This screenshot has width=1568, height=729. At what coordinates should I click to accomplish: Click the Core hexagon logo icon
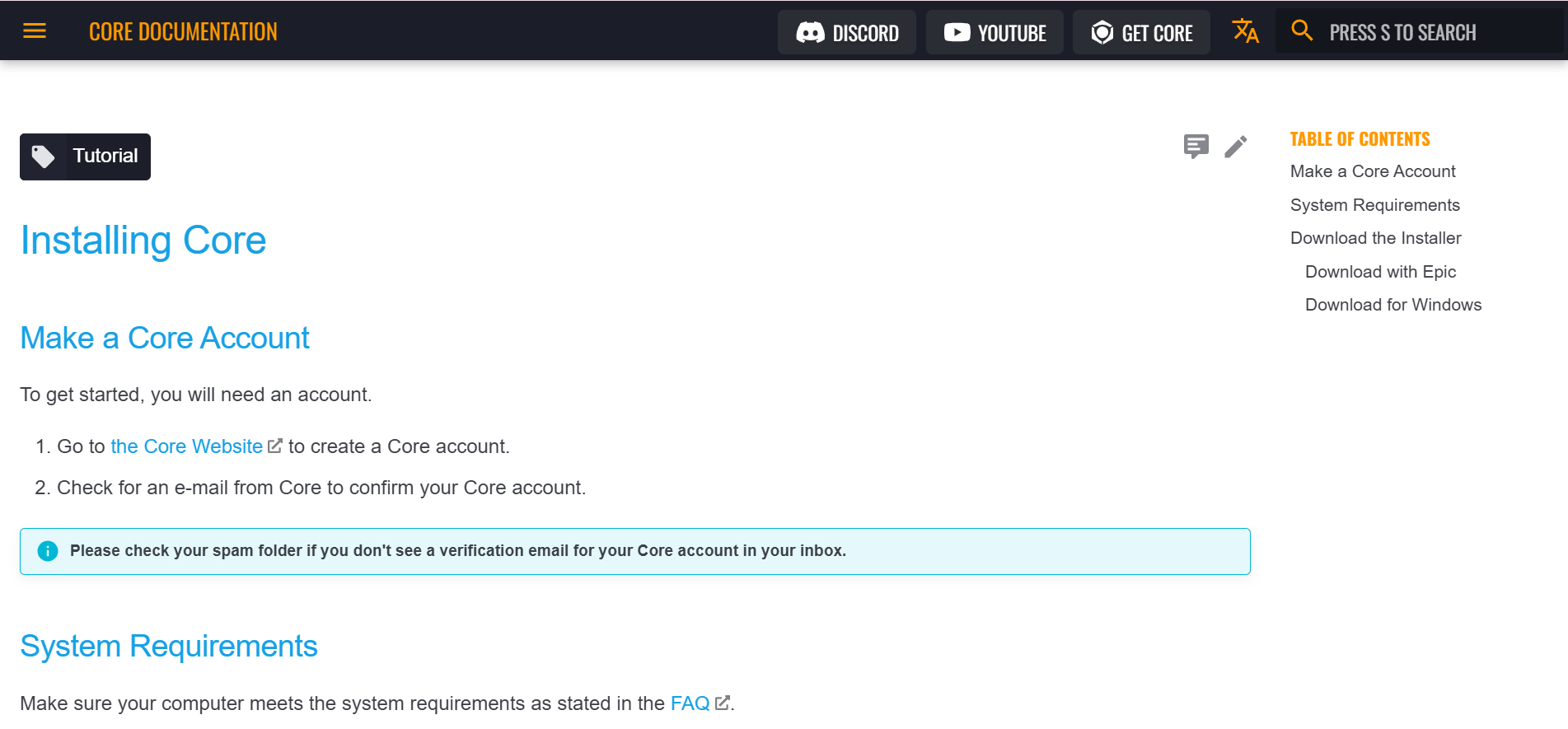point(1102,32)
